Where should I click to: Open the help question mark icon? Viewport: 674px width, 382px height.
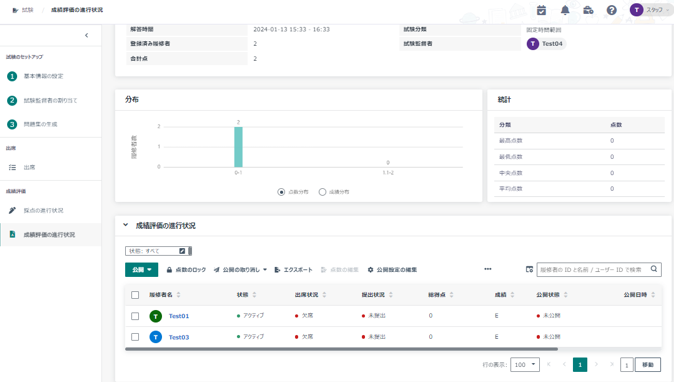click(611, 10)
